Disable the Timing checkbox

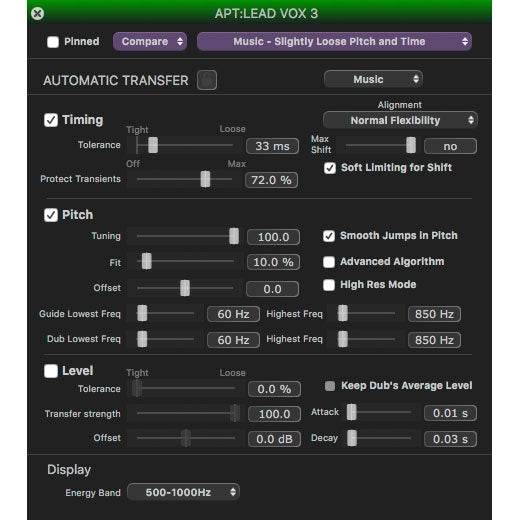point(51,120)
